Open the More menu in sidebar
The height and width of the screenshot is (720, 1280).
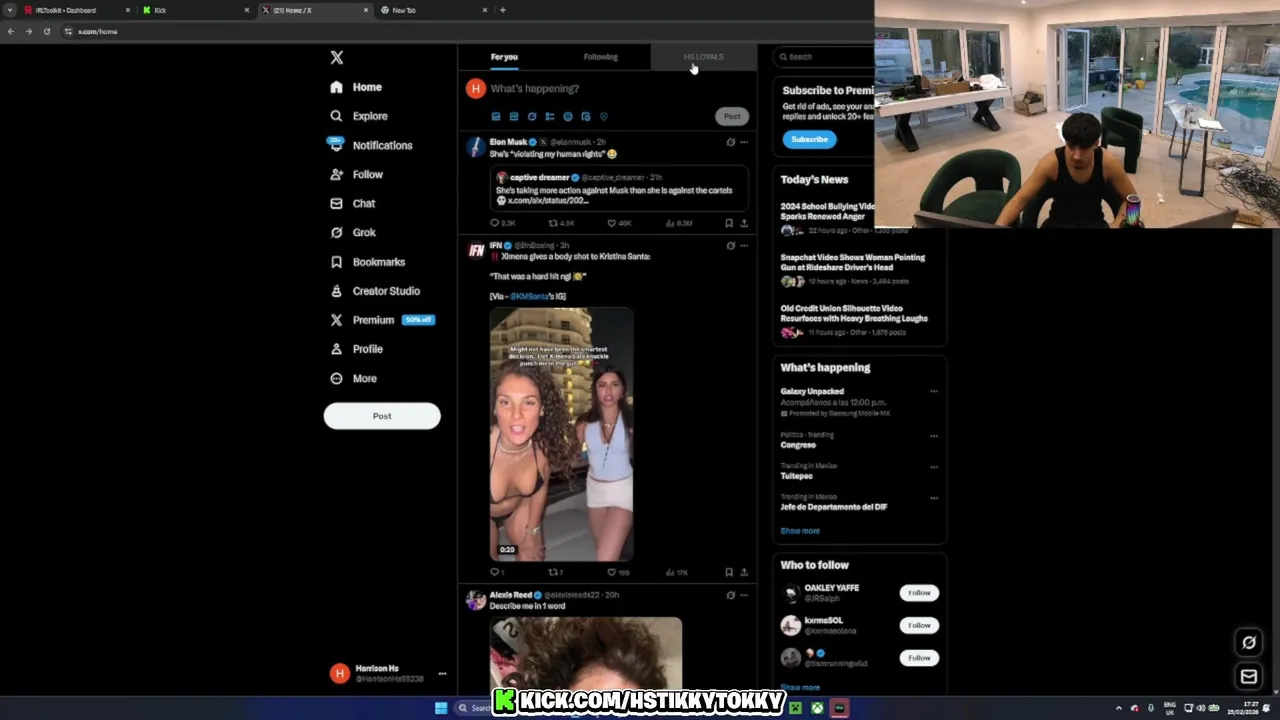click(353, 378)
